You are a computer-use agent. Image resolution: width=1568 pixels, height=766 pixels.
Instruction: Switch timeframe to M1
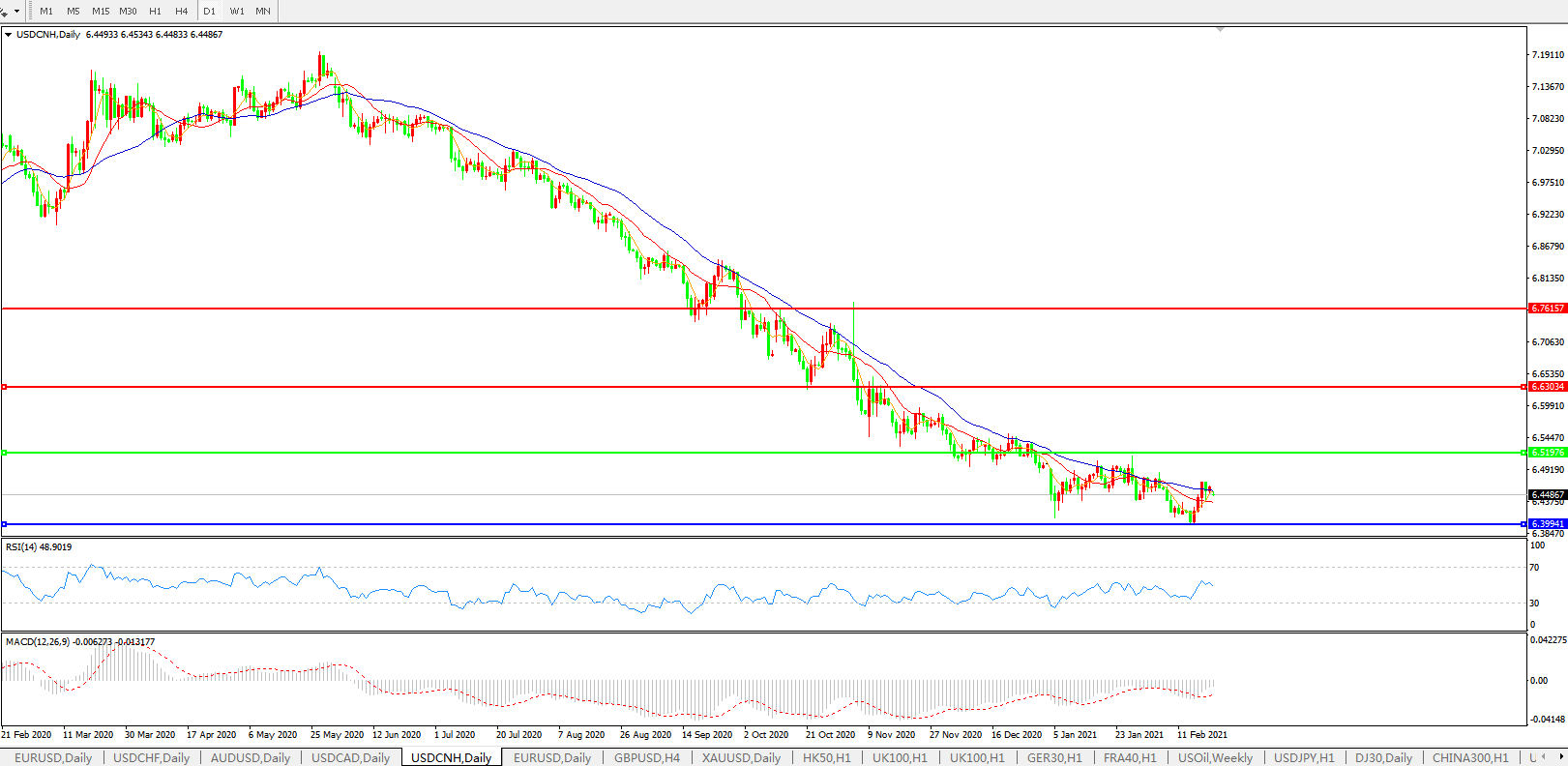(46, 12)
